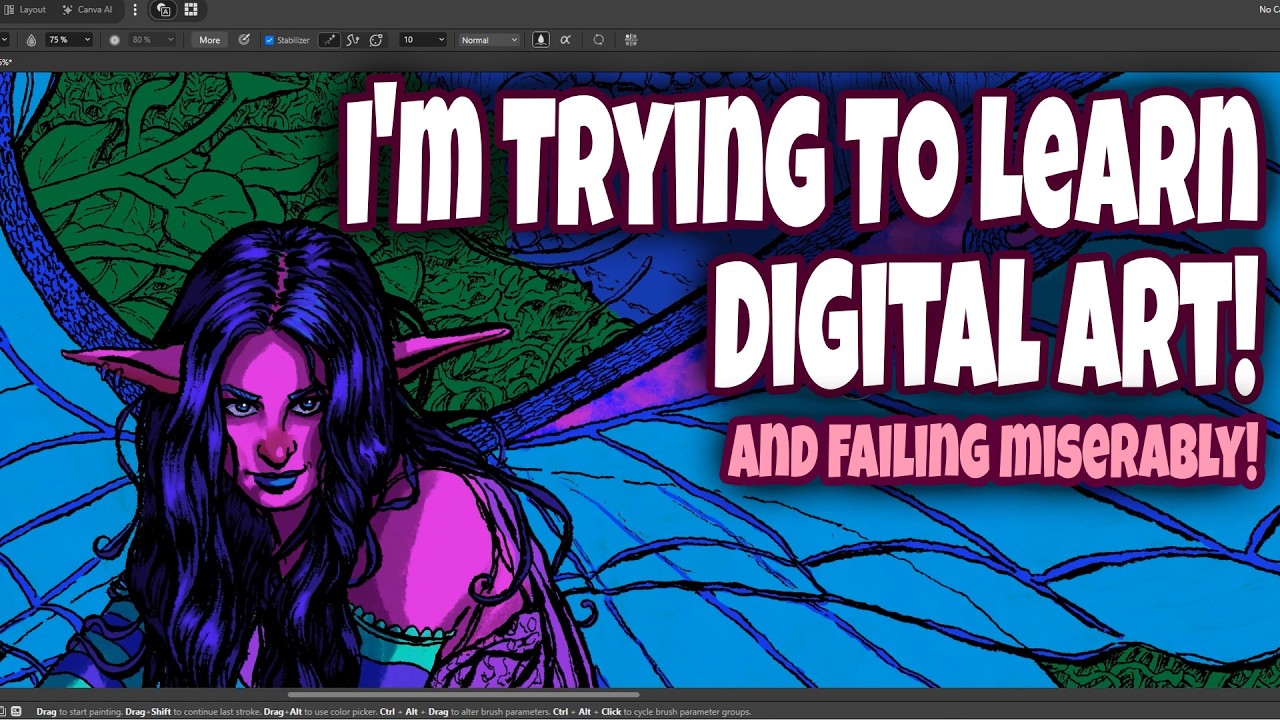The width and height of the screenshot is (1280, 720).
Task: Open the Canva AI studio
Action: tap(87, 10)
